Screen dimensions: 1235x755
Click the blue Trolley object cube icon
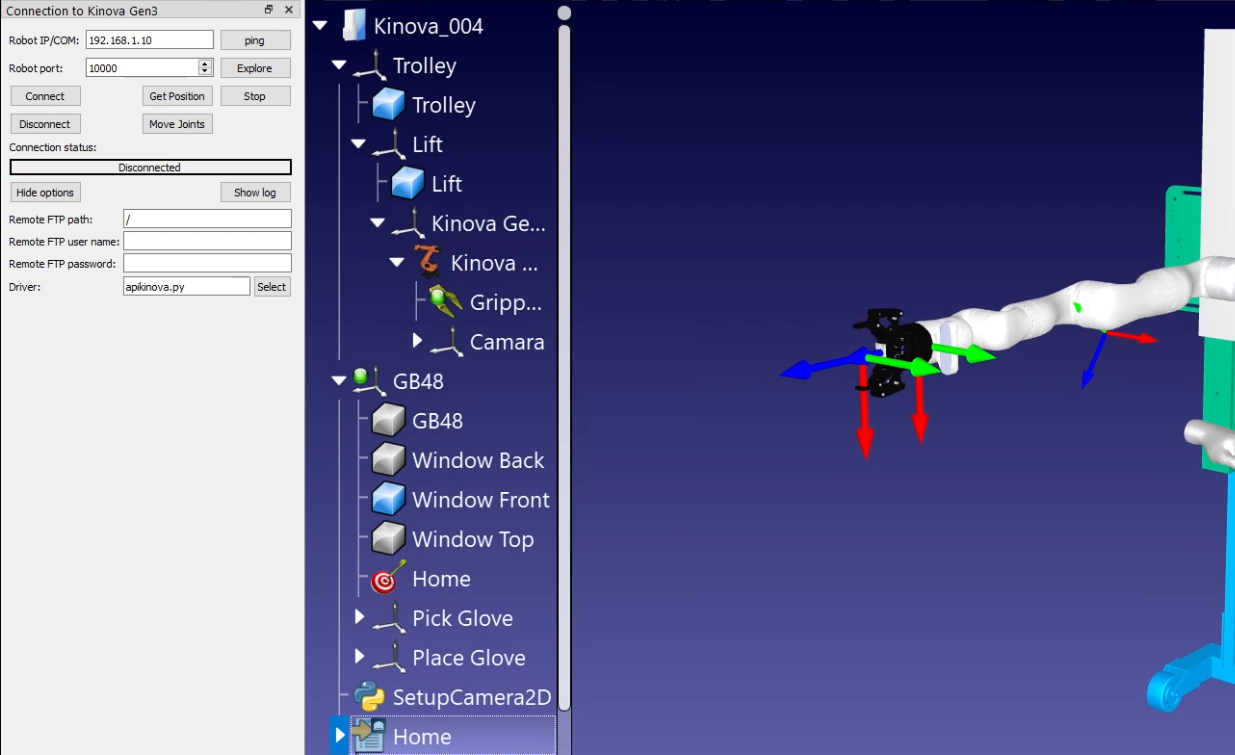pyautogui.click(x=388, y=105)
